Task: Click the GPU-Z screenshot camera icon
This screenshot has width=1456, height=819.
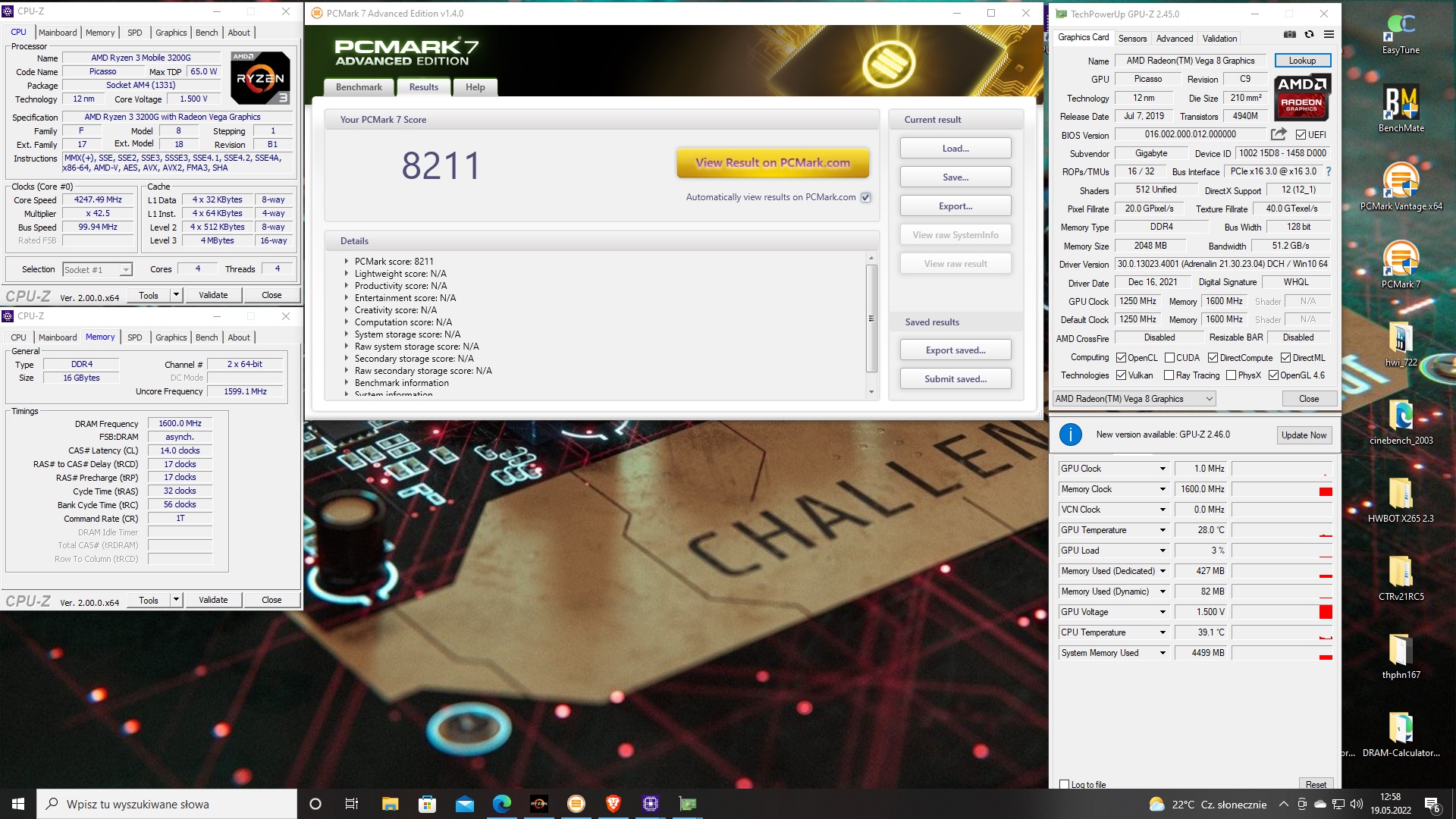Action: coord(1289,35)
